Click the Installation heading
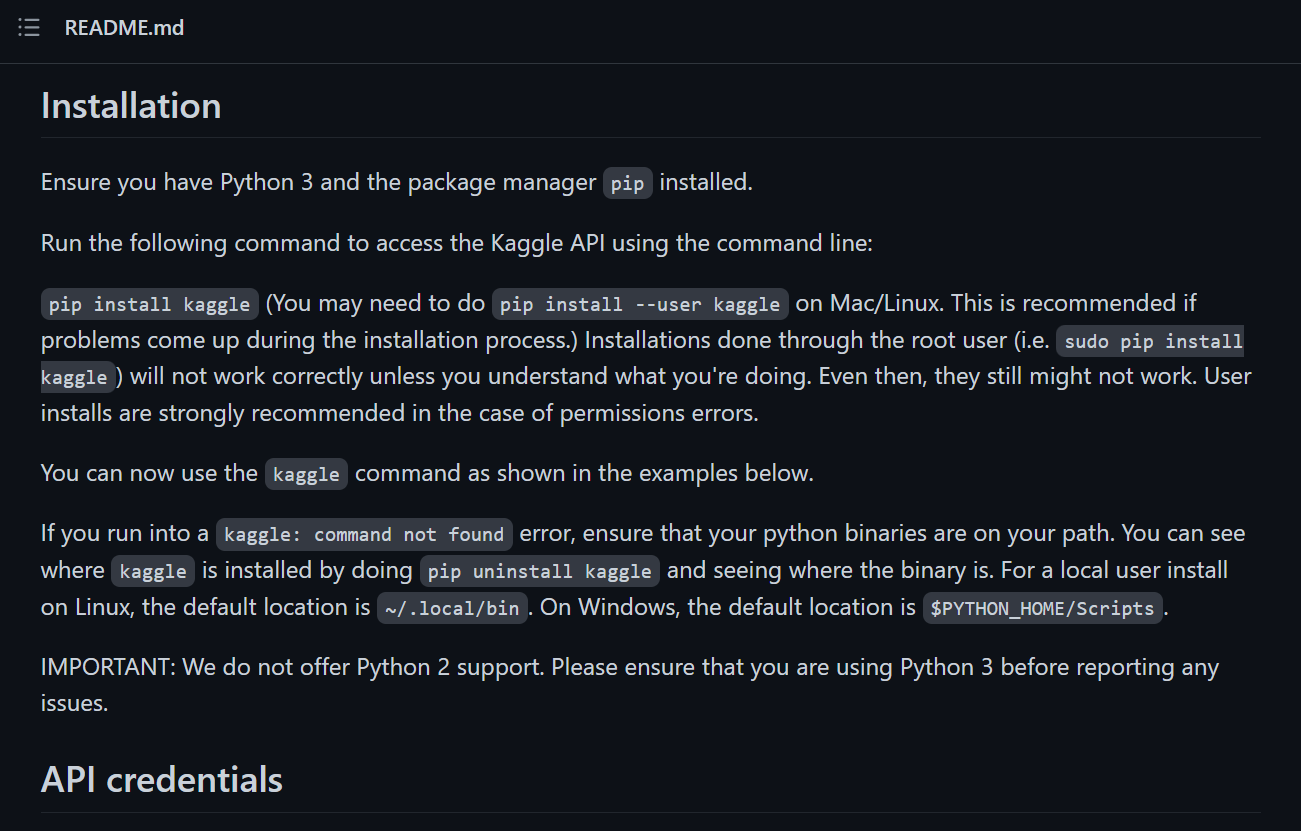Viewport: 1301px width, 831px height. point(131,106)
